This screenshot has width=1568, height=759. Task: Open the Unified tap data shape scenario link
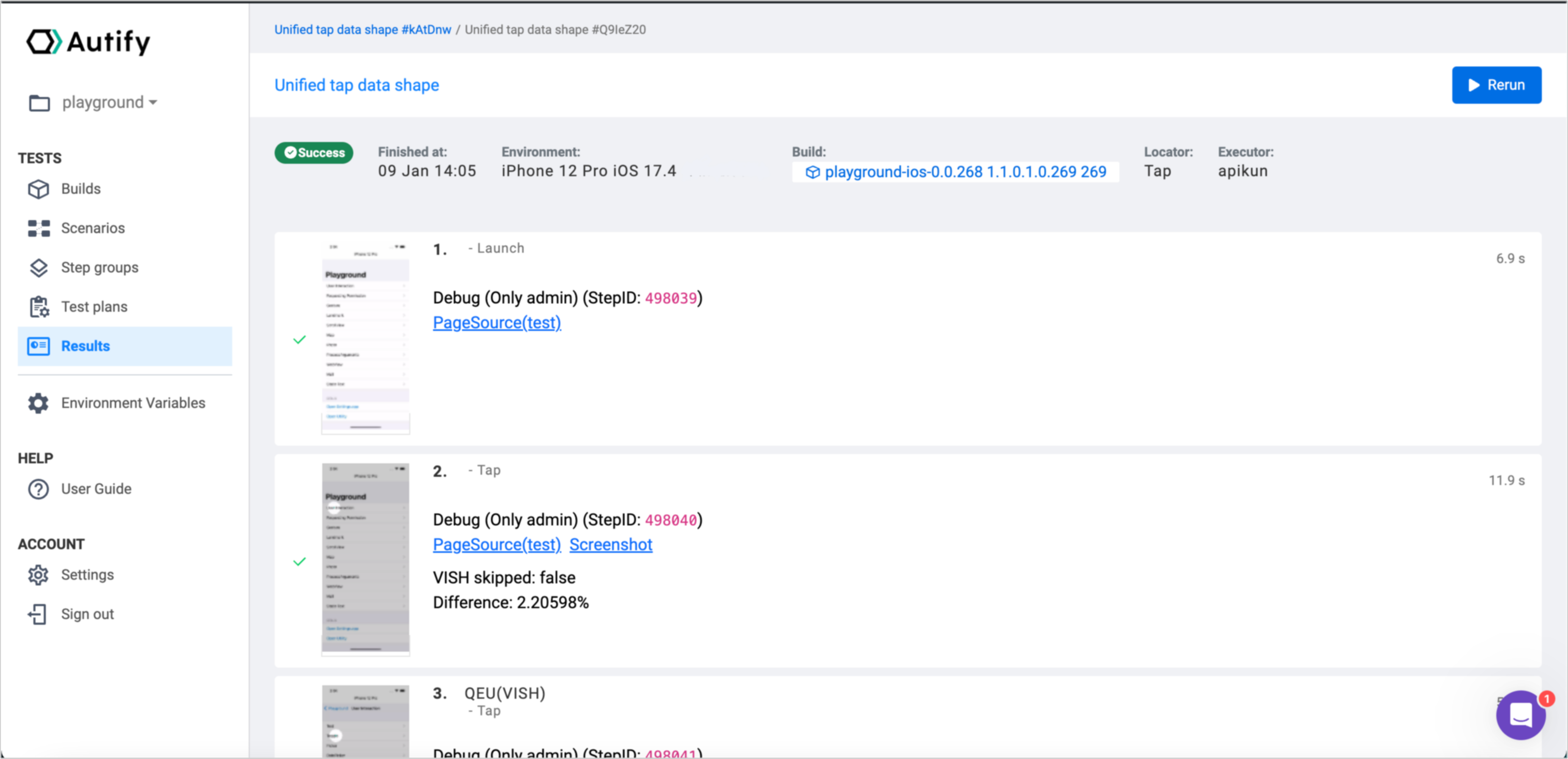click(x=357, y=84)
